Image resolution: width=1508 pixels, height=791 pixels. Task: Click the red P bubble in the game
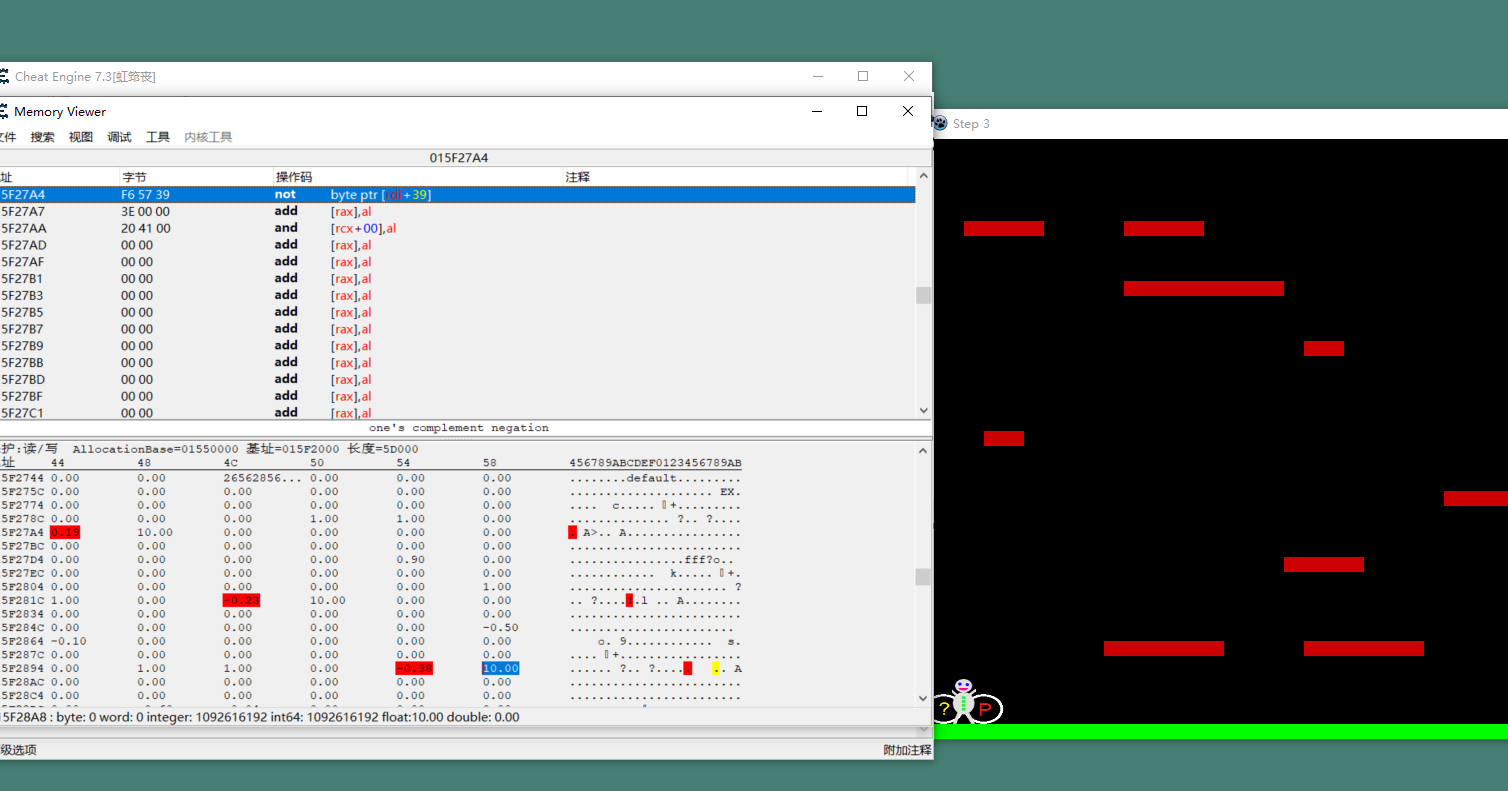pyautogui.click(x=986, y=708)
